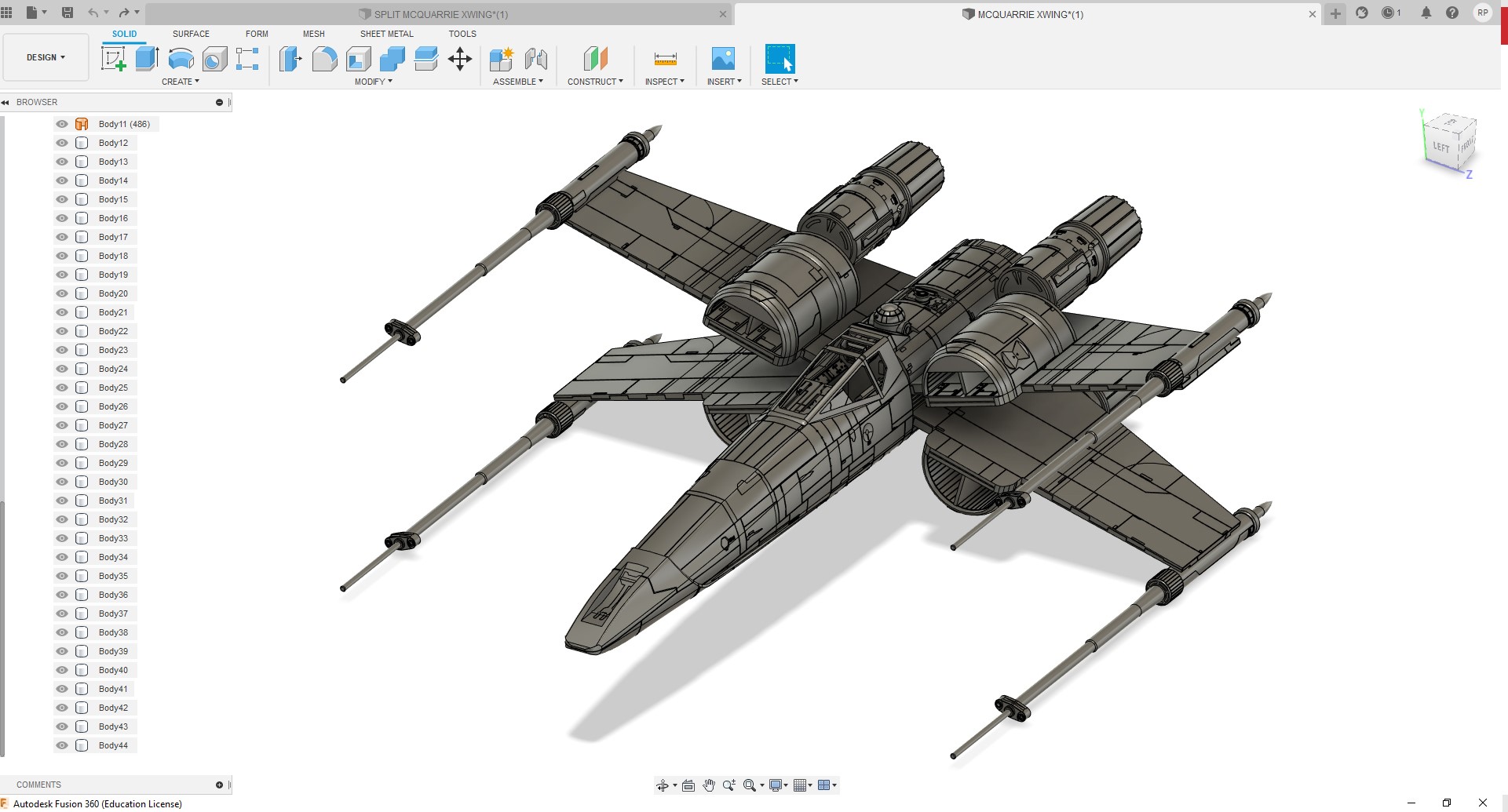Click the Redo arrow icon
The height and width of the screenshot is (812, 1508).
pyautogui.click(x=124, y=13)
